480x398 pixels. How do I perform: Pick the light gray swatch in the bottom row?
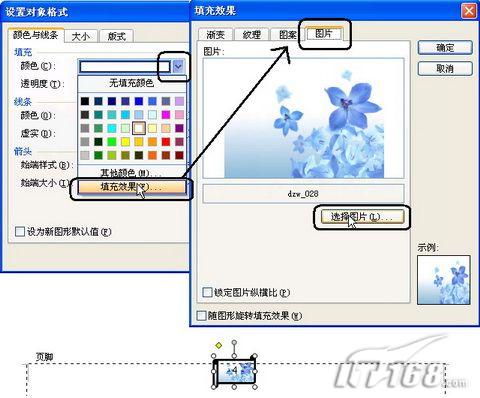[x=85, y=155]
